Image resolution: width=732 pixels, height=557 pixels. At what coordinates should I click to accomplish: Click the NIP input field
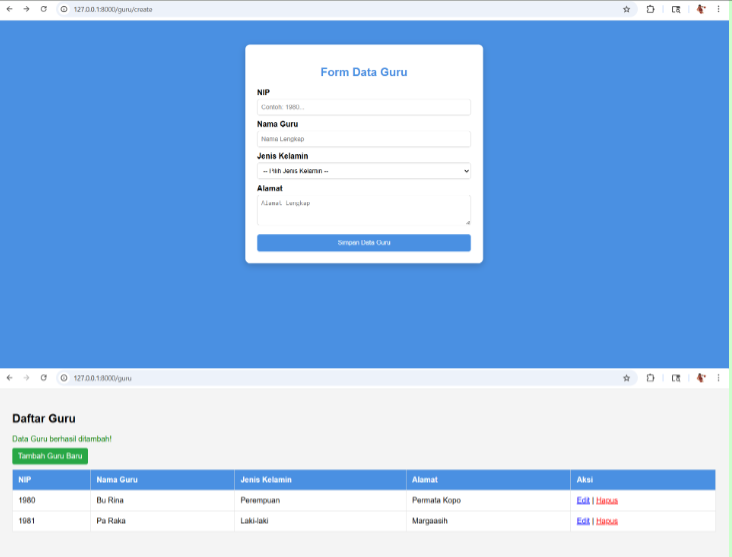pos(364,107)
